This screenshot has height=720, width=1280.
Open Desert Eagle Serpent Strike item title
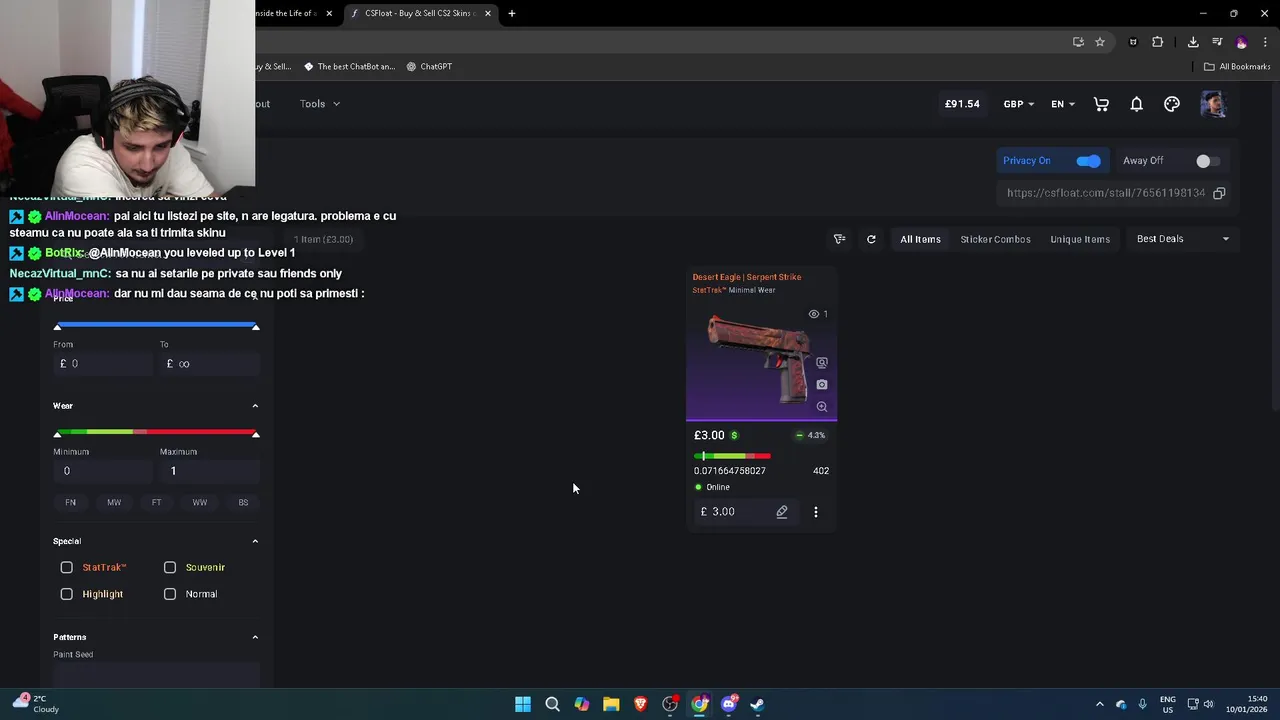pos(747,277)
